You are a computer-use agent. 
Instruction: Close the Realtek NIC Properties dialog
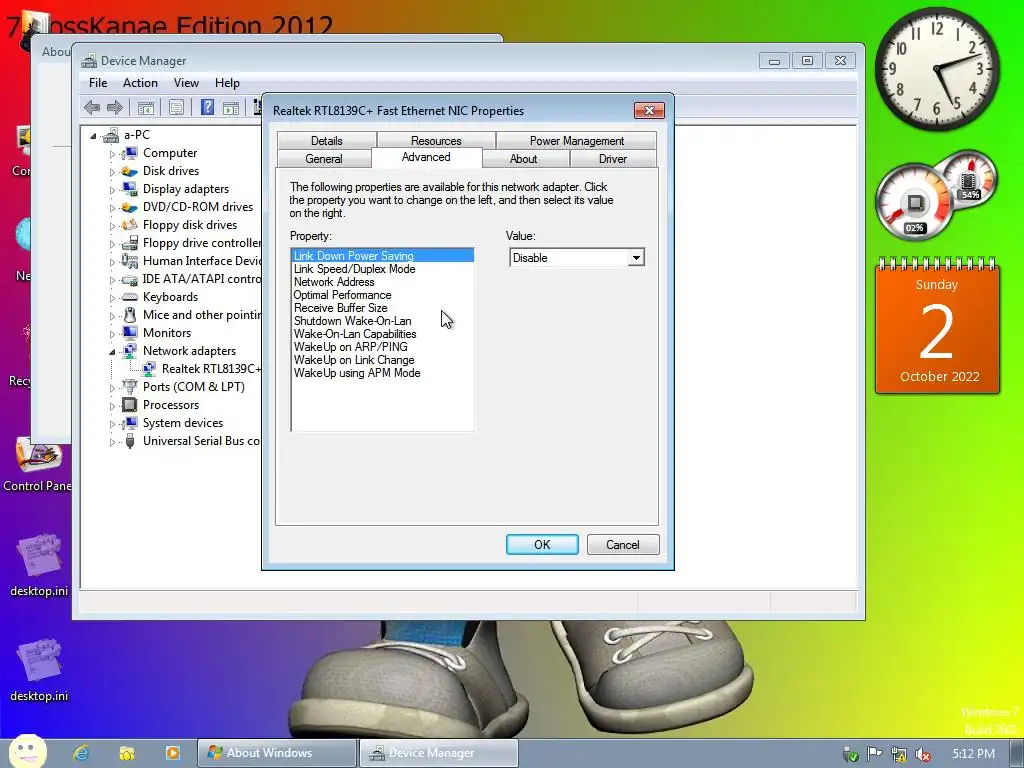pos(649,110)
